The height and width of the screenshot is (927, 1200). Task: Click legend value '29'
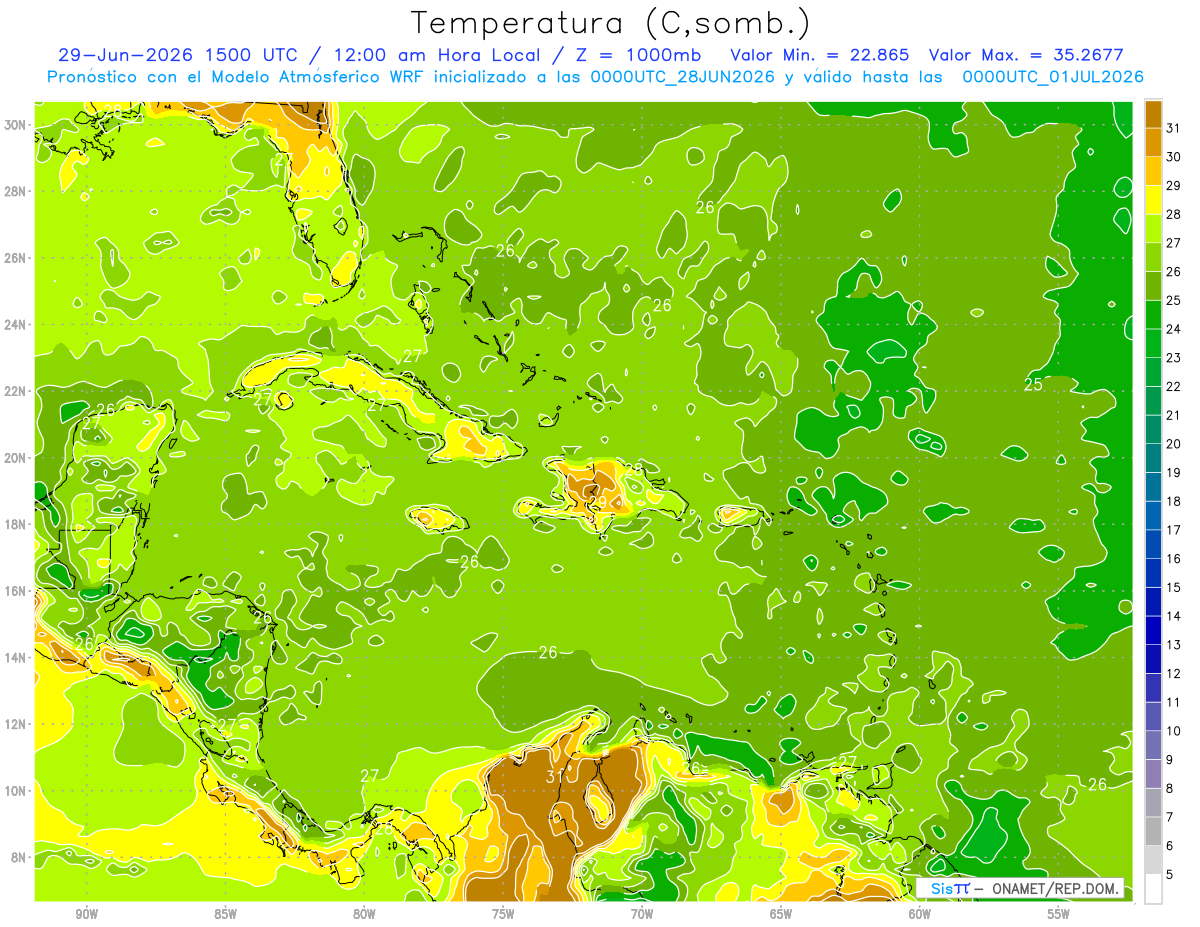1174,186
